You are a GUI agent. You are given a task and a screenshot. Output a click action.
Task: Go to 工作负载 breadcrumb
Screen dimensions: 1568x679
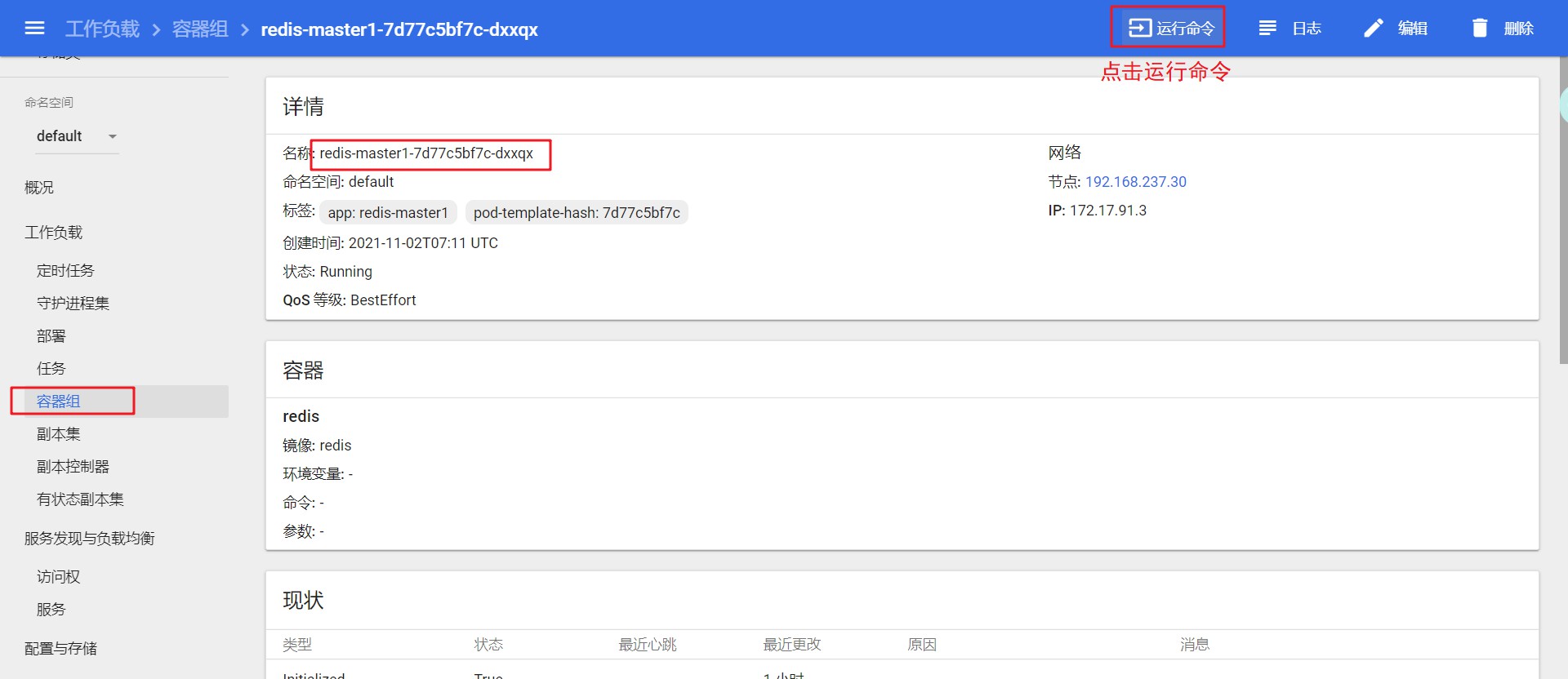click(x=102, y=29)
